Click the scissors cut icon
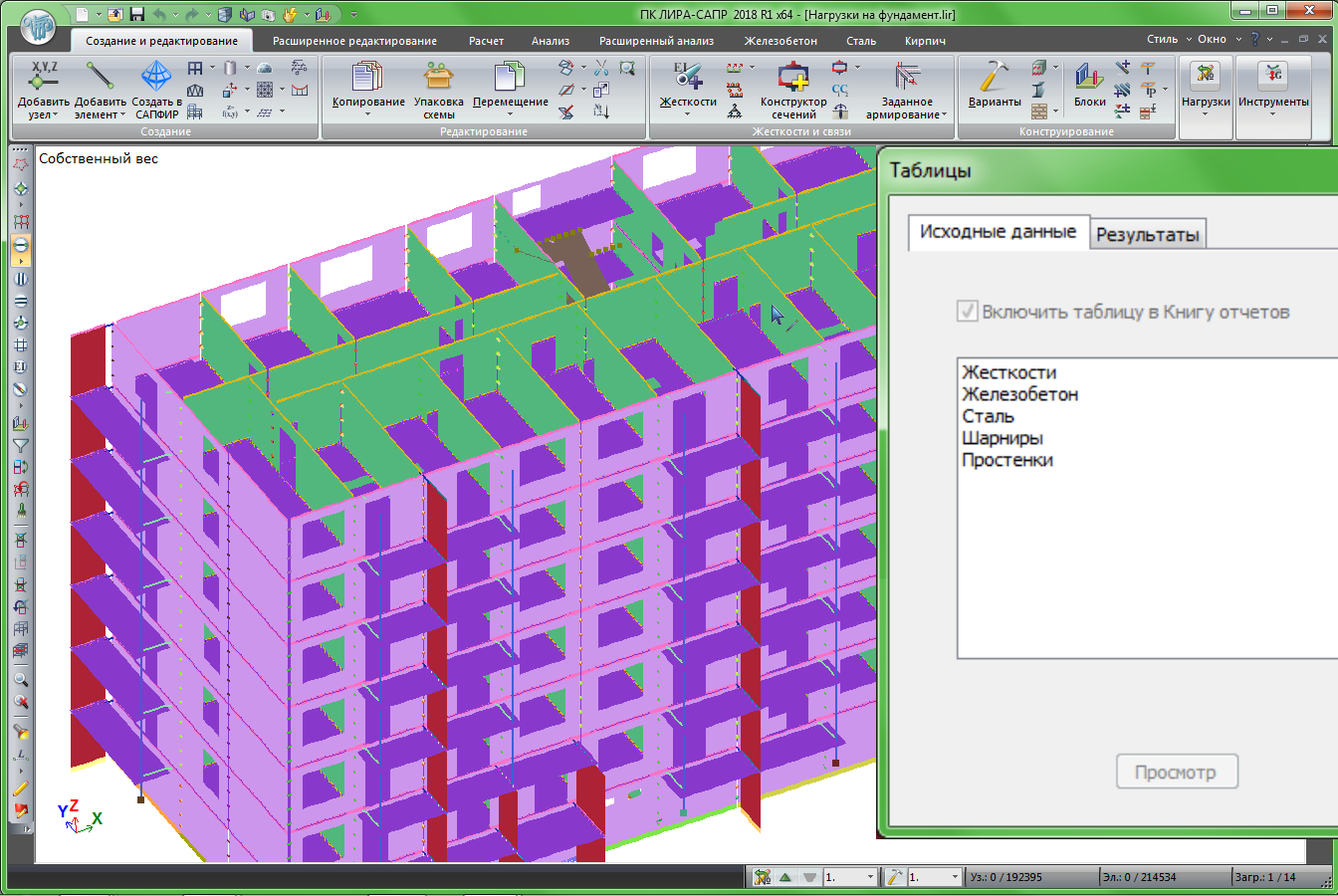The width and height of the screenshot is (1338, 896). click(601, 68)
